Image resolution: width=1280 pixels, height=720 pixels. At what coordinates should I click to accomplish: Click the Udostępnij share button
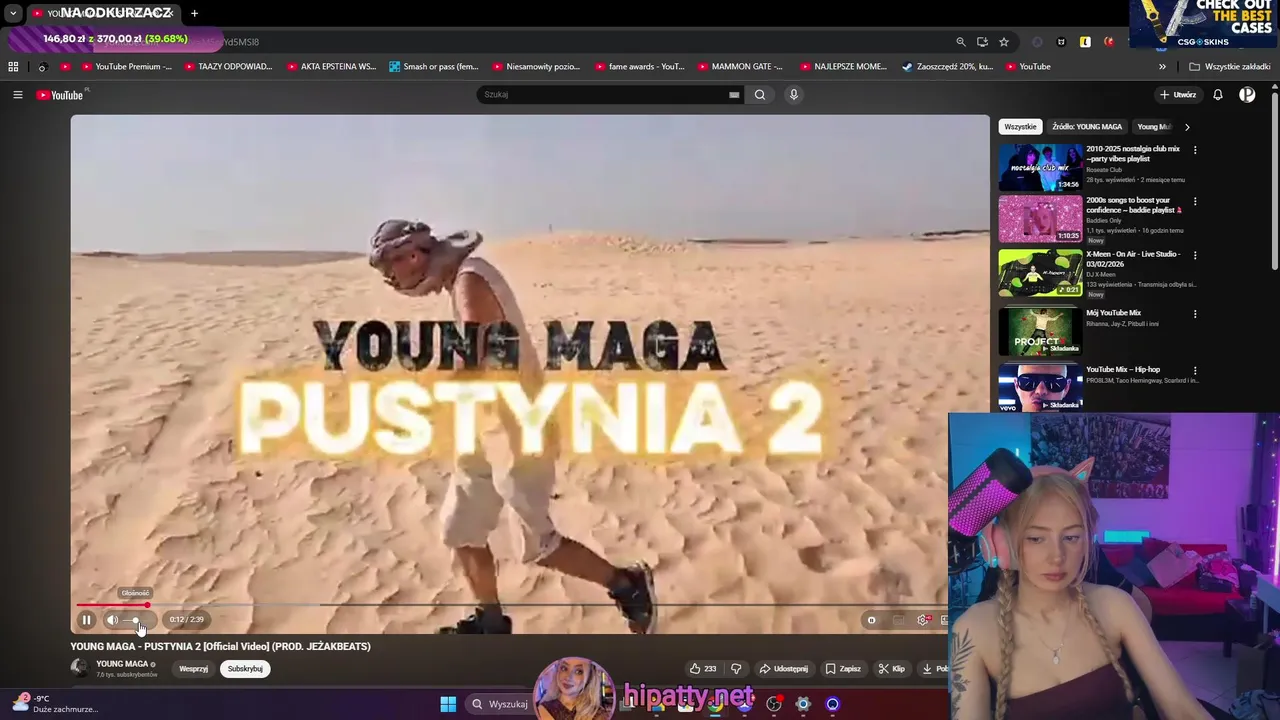784,669
